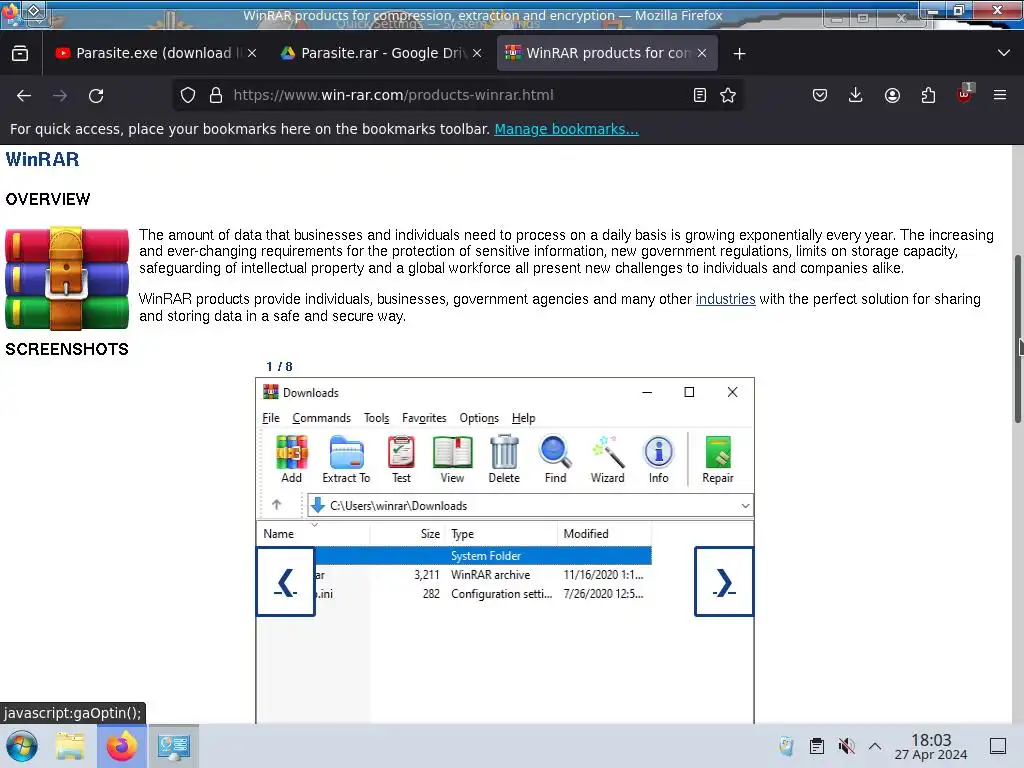Open the Manage bookmarks link
The image size is (1024, 768).
pos(566,129)
